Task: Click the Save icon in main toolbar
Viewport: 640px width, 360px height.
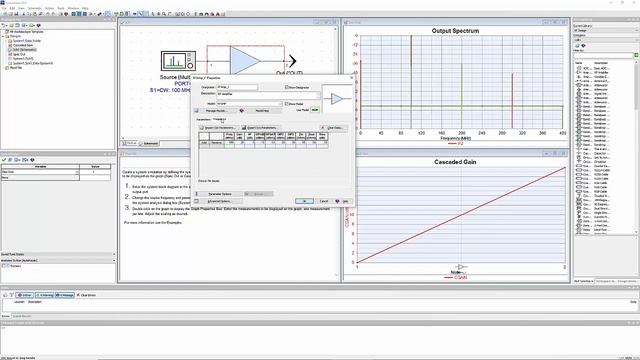Action: (16, 14)
